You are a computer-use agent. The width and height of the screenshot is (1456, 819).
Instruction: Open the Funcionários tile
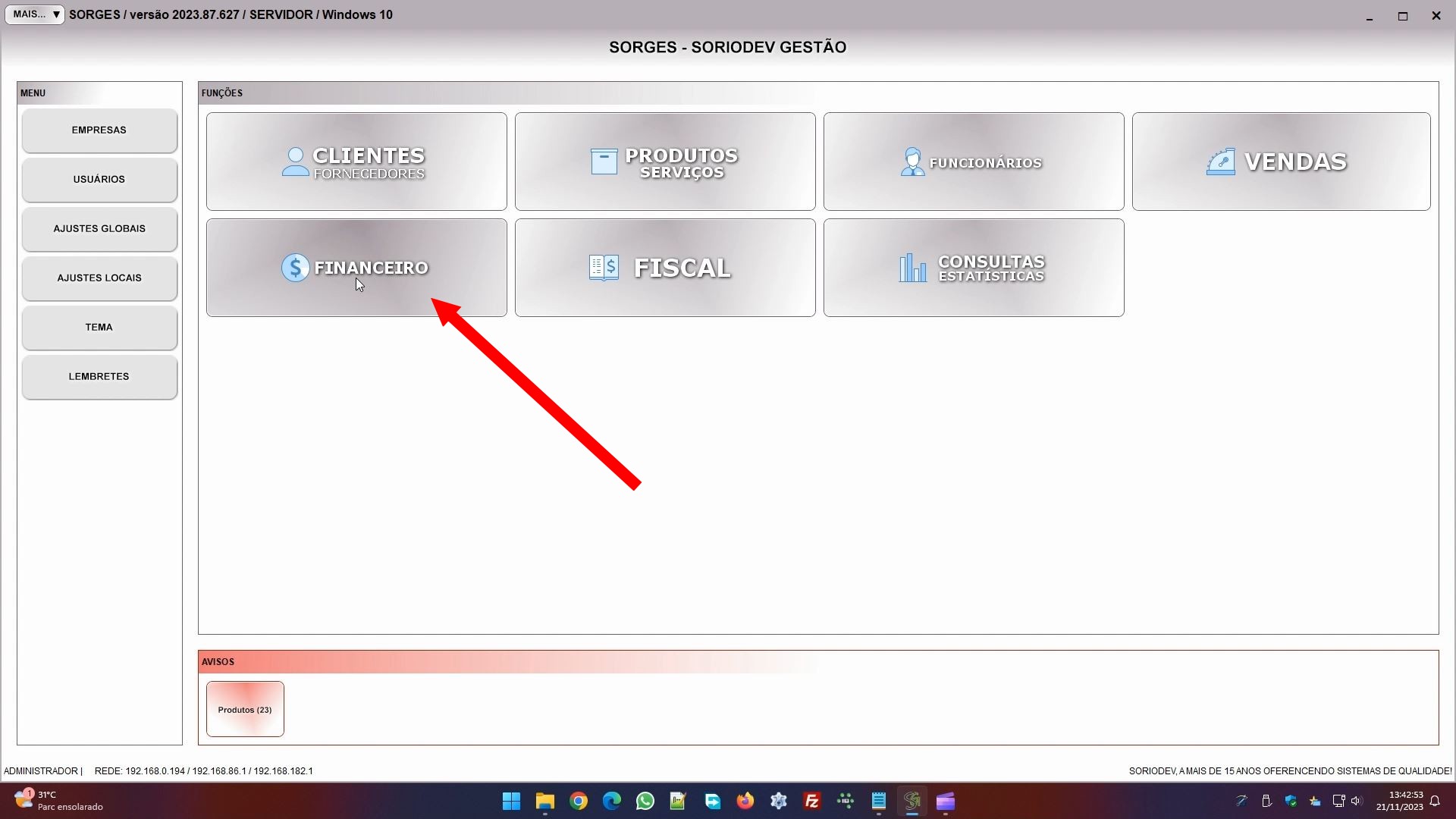974,162
